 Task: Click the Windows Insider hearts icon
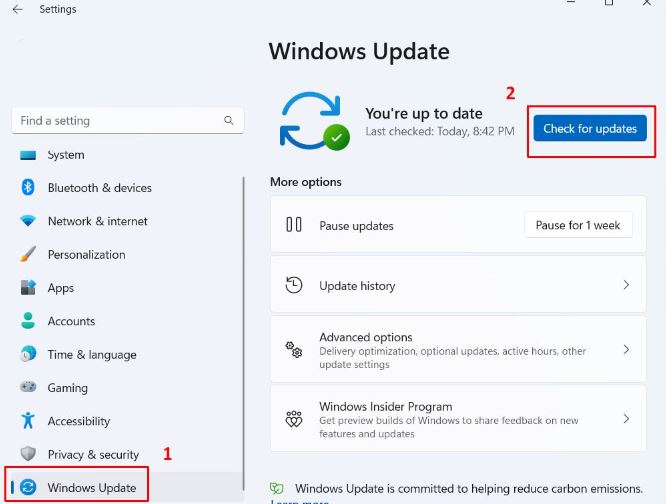(x=293, y=419)
